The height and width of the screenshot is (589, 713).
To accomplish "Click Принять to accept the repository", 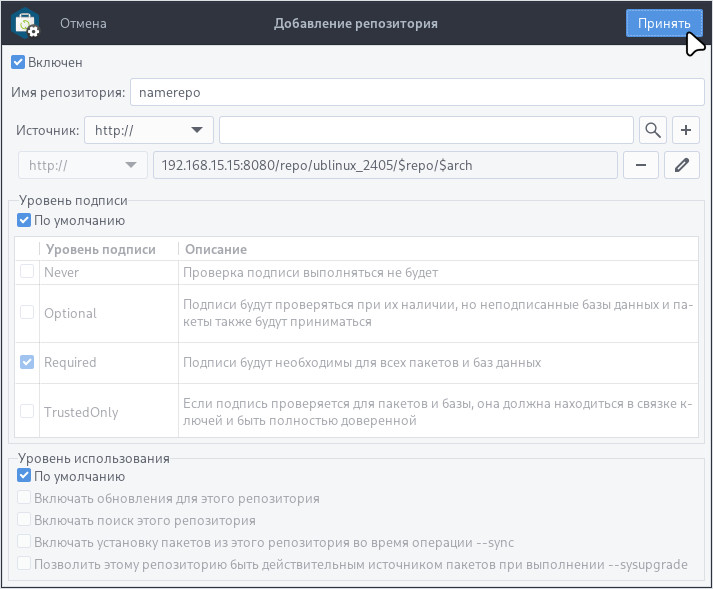I will tap(664, 23).
